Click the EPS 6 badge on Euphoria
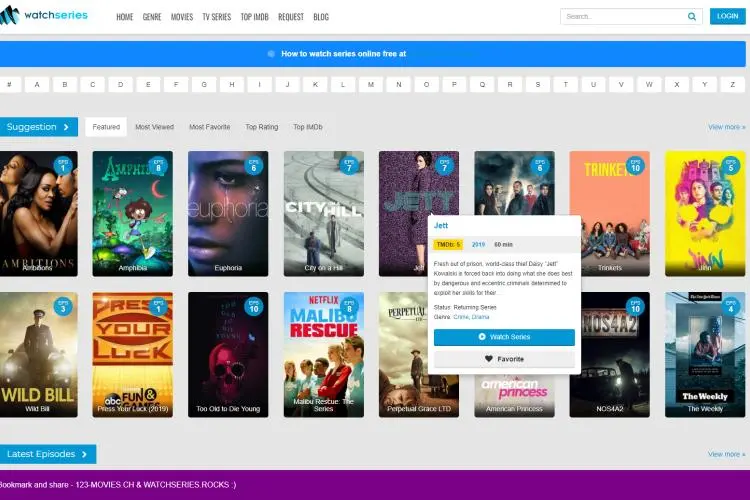The height and width of the screenshot is (500, 750). click(x=254, y=166)
